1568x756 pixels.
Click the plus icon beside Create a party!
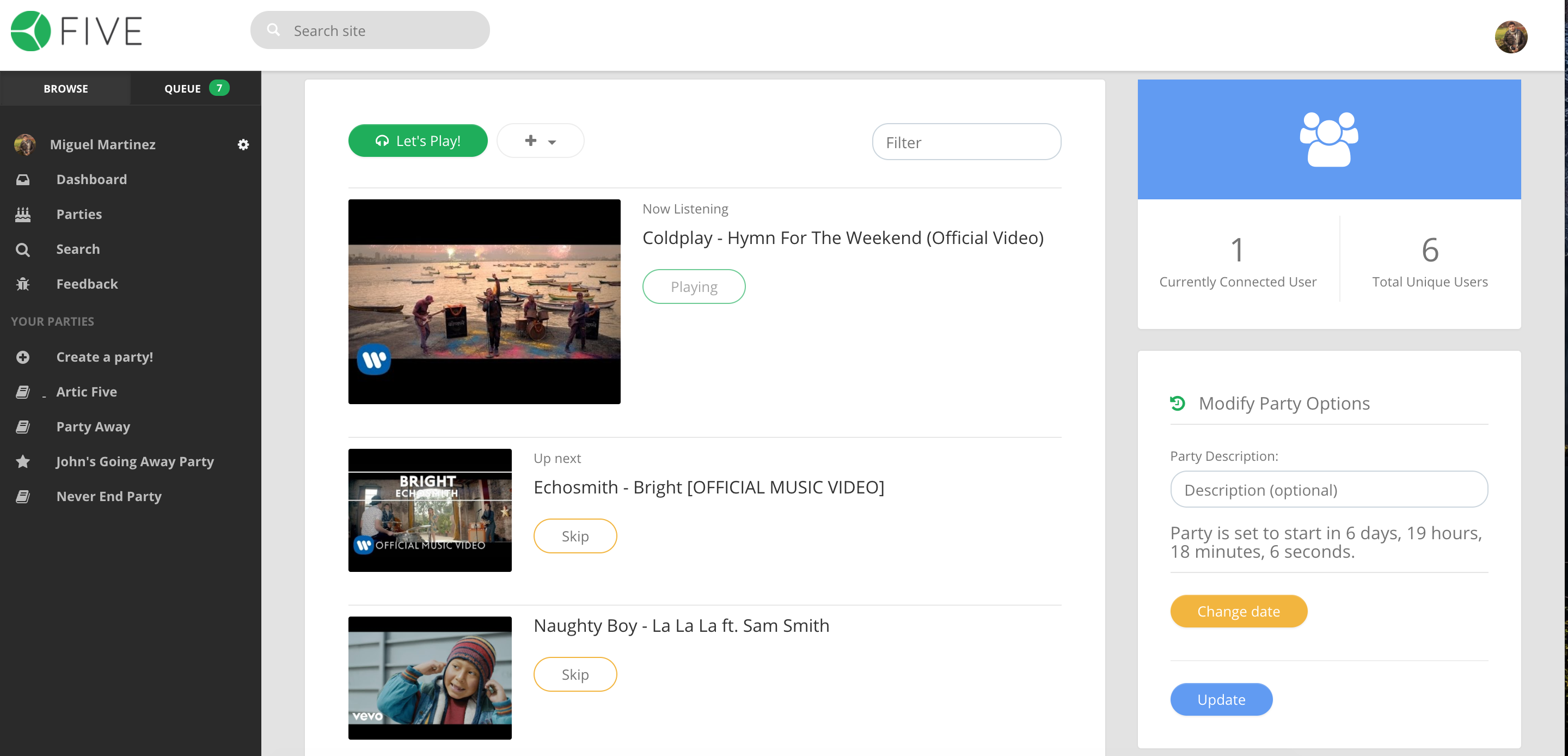(22, 357)
